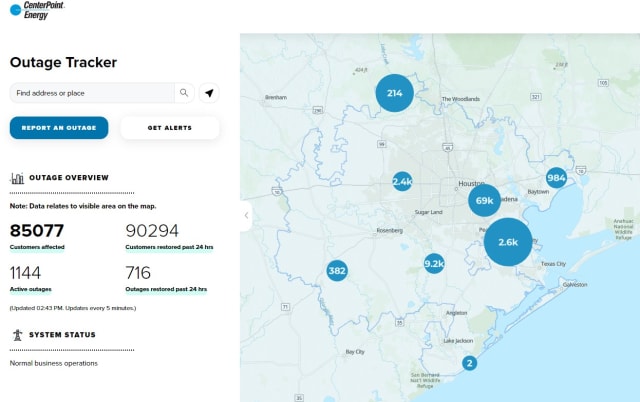Image resolution: width=640 pixels, height=402 pixels.
Task: Click the 90294 customers restored value
Action: 152,231
